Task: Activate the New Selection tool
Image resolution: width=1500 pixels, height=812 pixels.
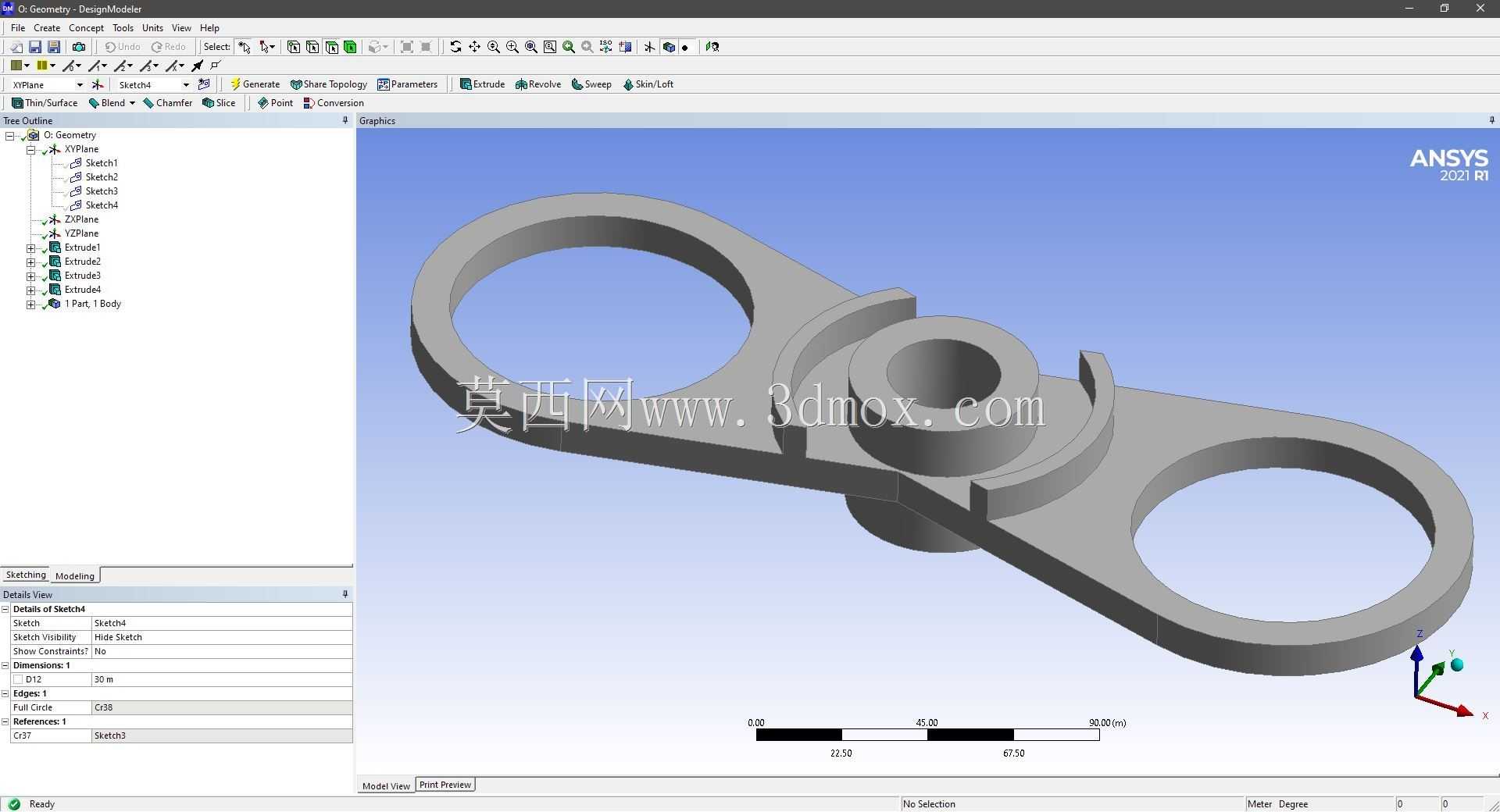Action: (245, 47)
